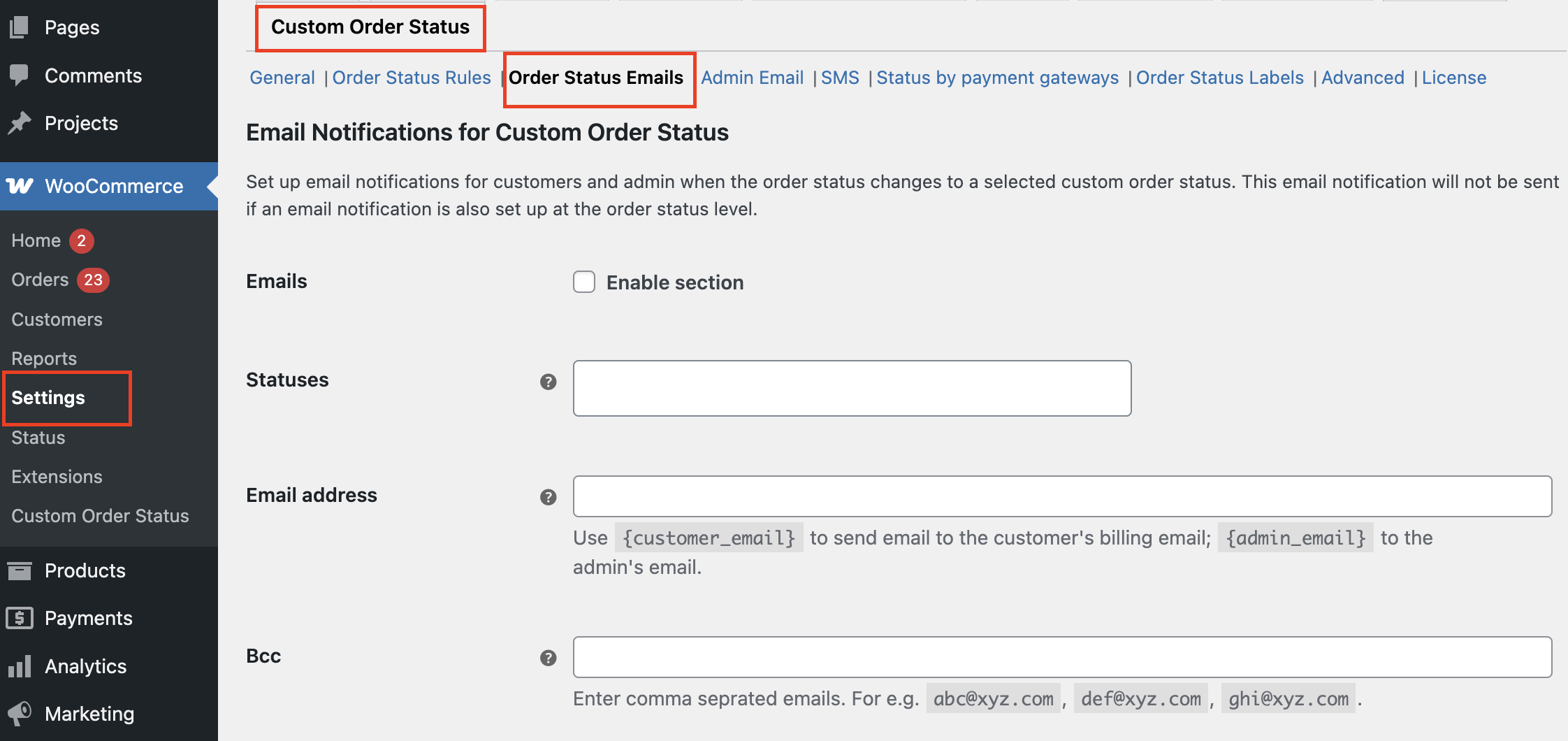Select the Custom Order Status tab

pos(370,27)
